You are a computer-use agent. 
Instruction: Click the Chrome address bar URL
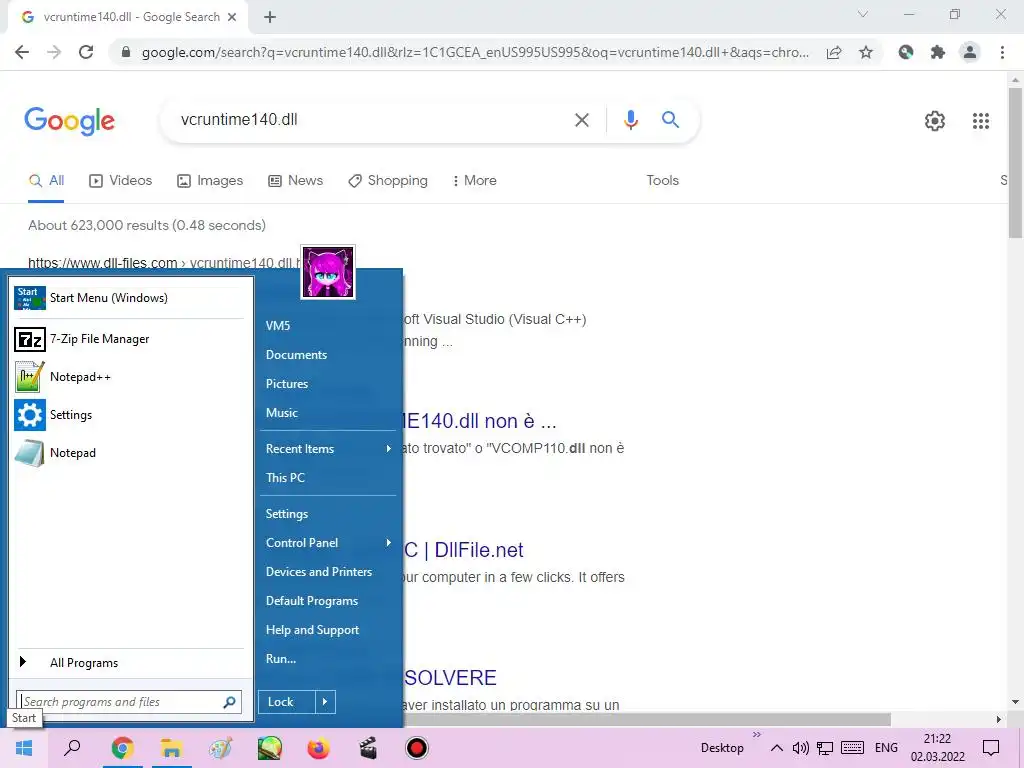[x=475, y=53]
